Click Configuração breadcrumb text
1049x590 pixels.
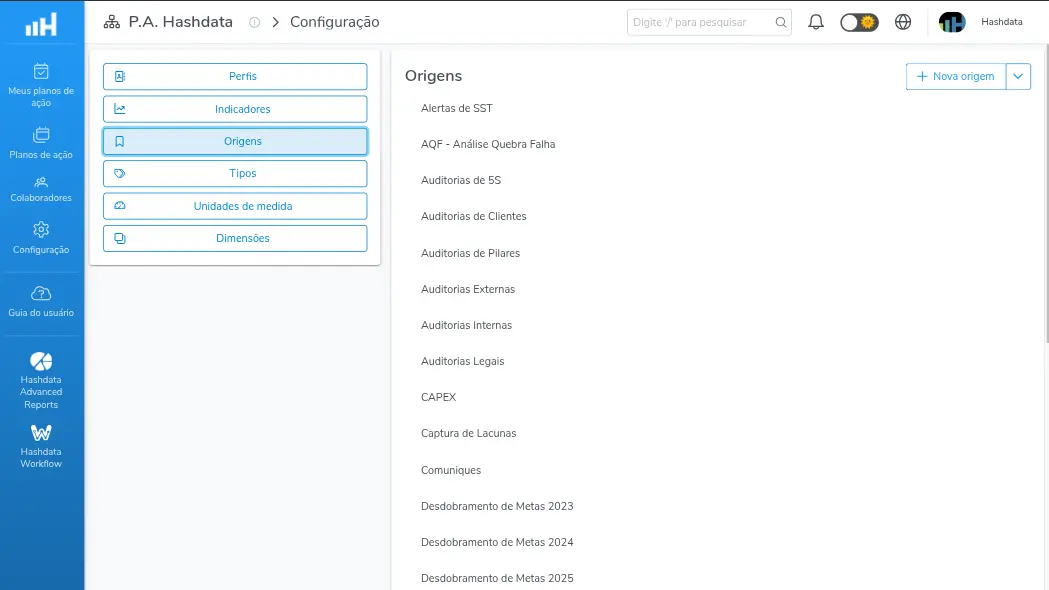[335, 22]
